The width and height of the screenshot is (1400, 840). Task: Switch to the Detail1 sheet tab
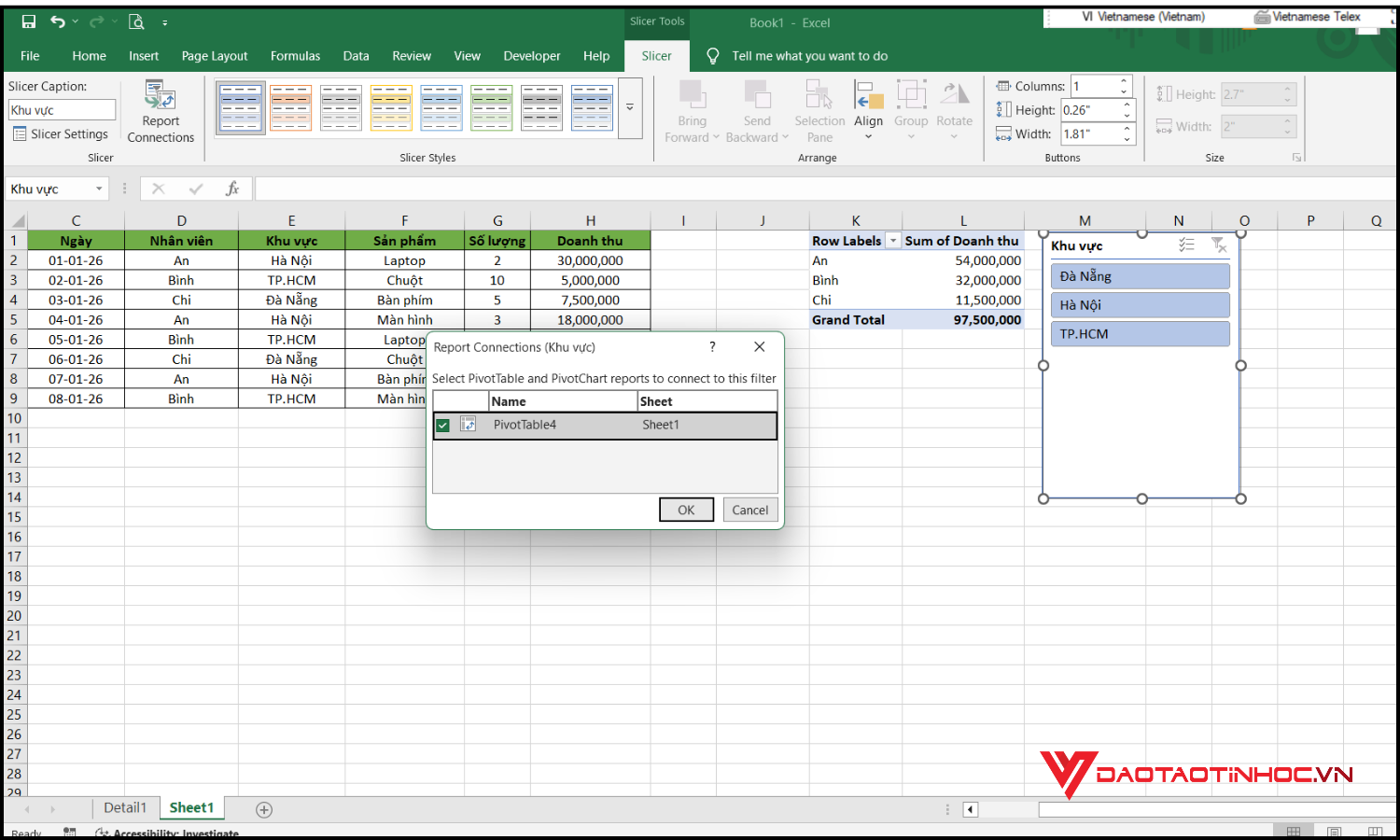(125, 807)
